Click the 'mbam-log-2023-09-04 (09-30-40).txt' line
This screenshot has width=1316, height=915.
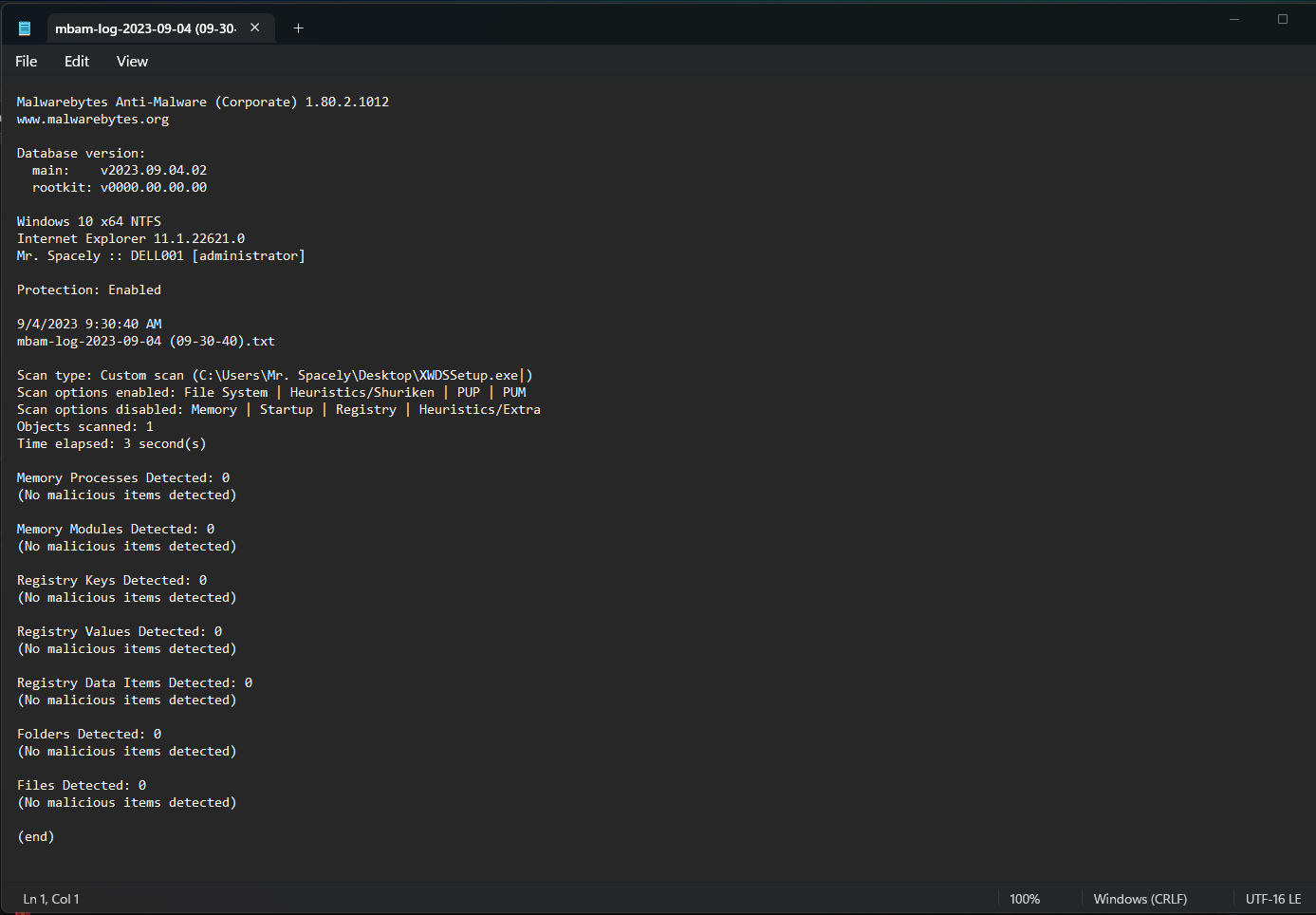146,342
